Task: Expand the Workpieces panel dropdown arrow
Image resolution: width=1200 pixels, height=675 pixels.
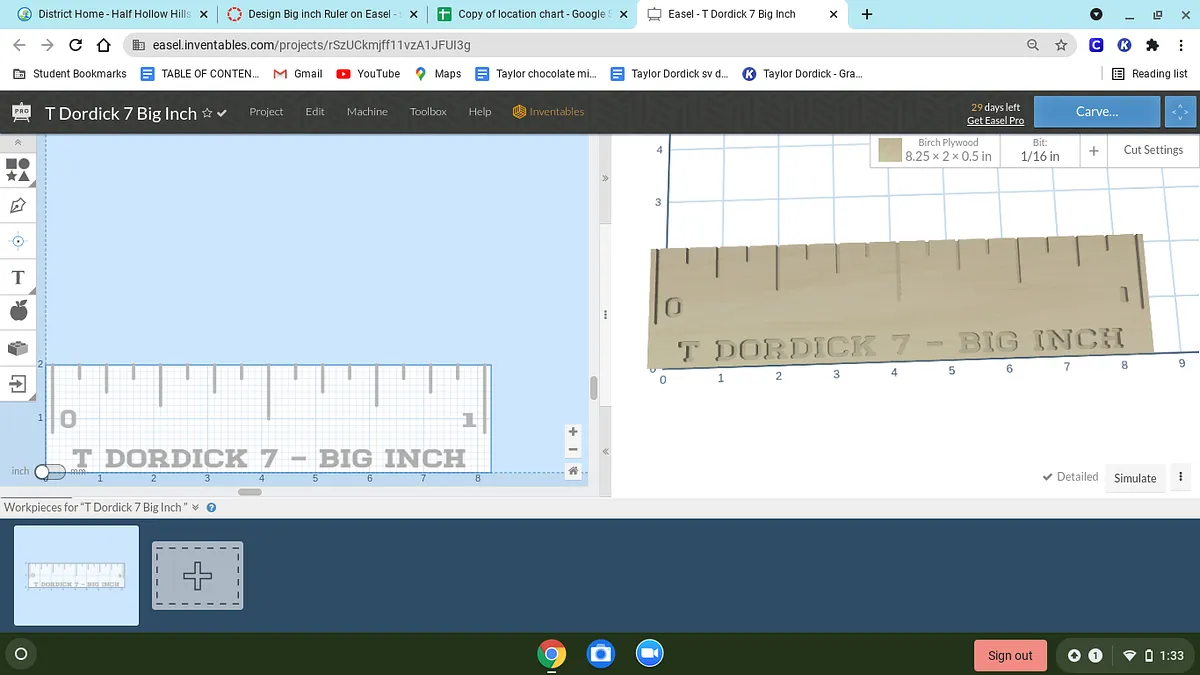Action: 196,507
